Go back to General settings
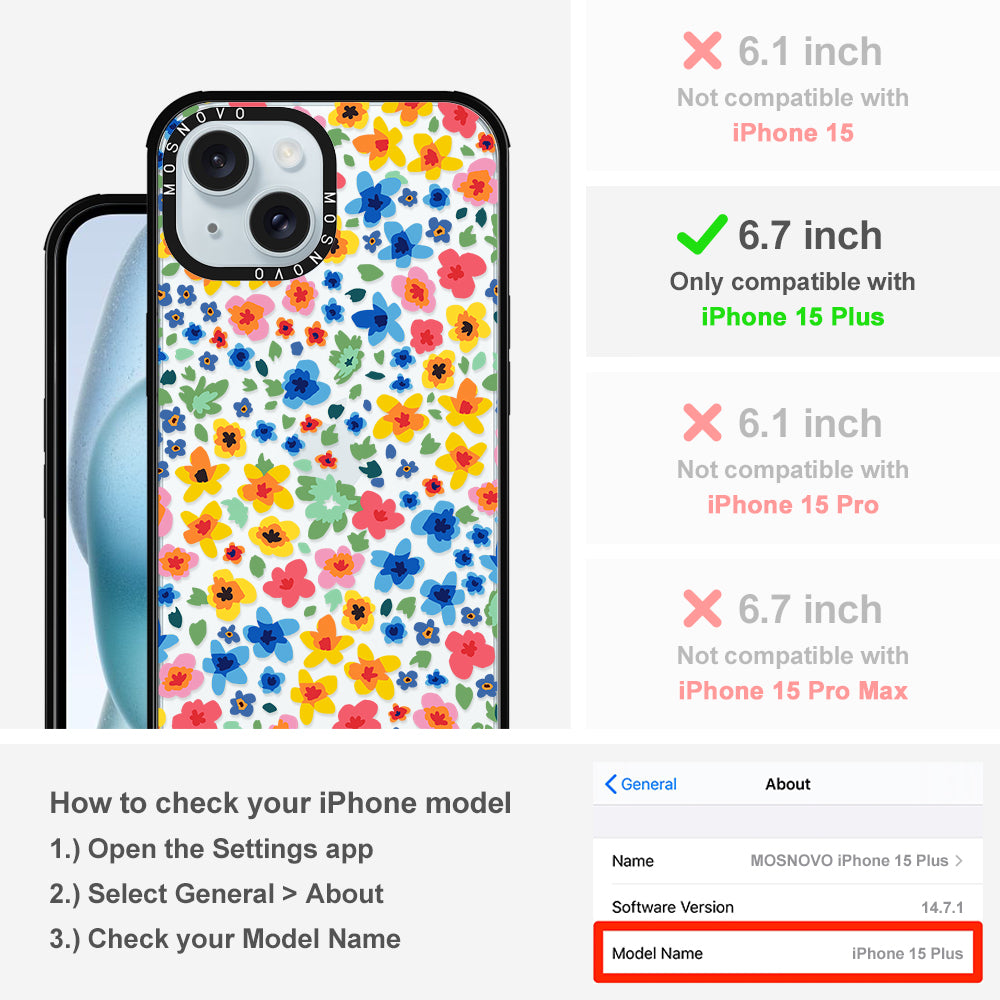Viewport: 1000px width, 1000px height. pyautogui.click(x=640, y=784)
